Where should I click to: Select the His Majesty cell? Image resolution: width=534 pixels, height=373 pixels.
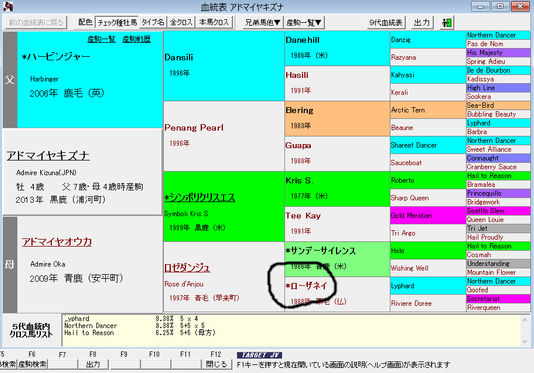(498, 52)
